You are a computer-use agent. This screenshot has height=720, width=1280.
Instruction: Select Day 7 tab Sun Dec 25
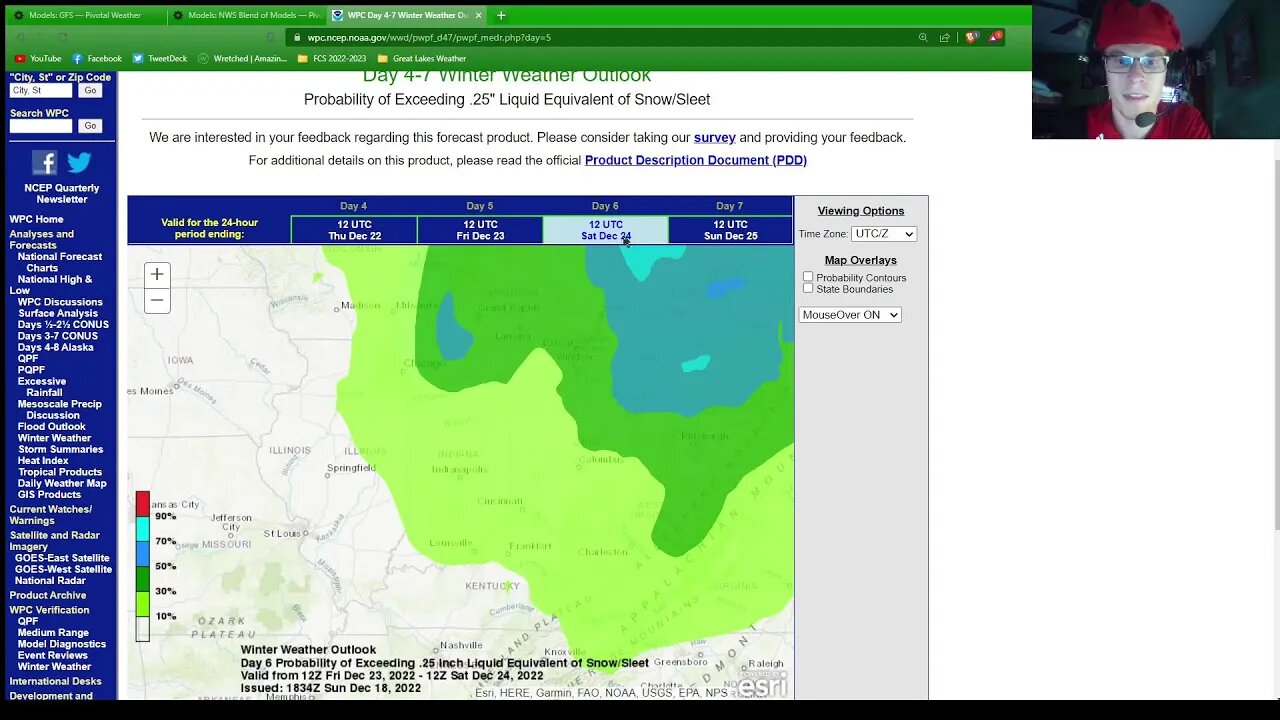730,230
